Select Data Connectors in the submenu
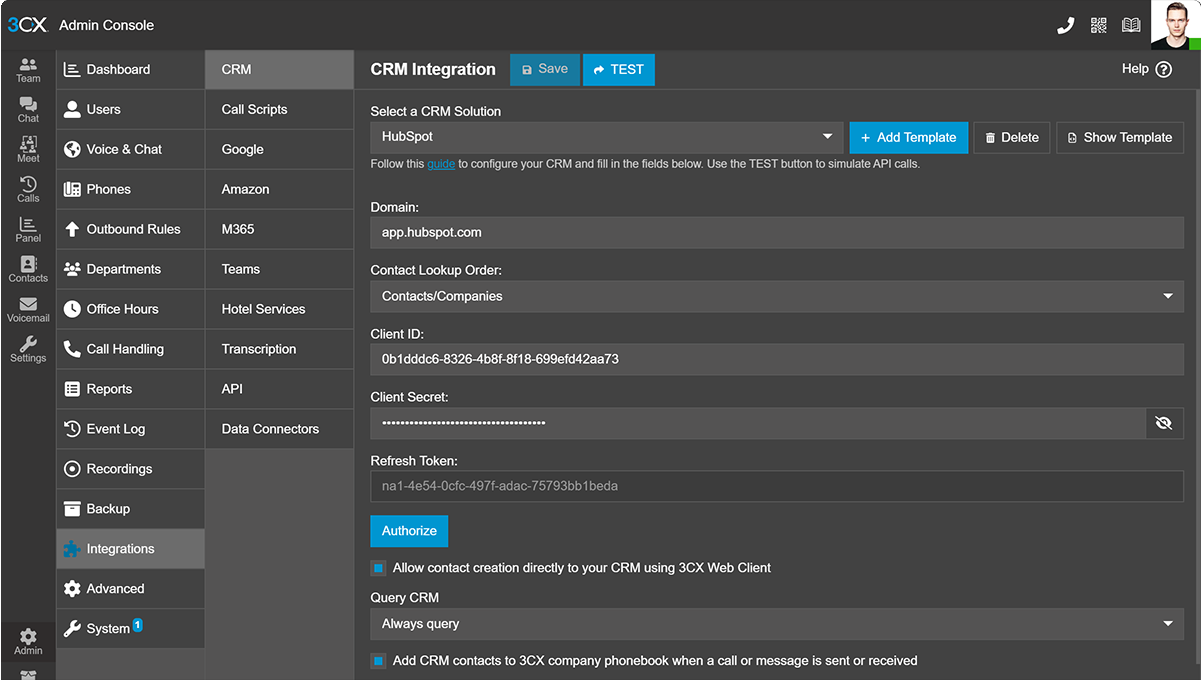The image size is (1202, 680). 270,429
